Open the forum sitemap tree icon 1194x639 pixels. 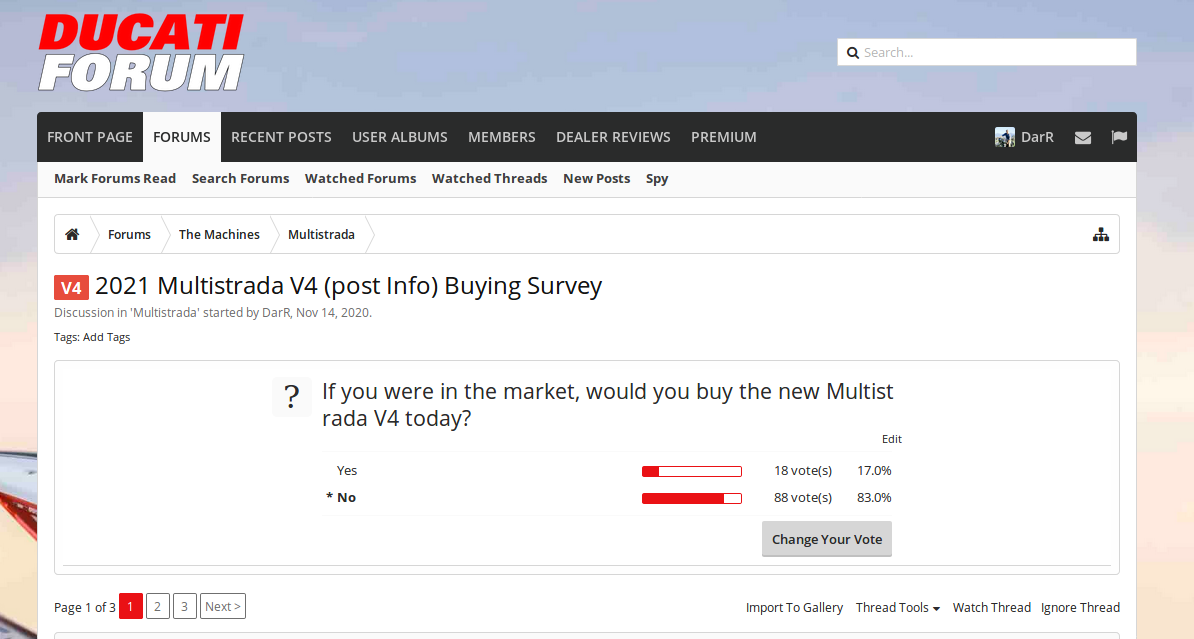click(x=1101, y=234)
